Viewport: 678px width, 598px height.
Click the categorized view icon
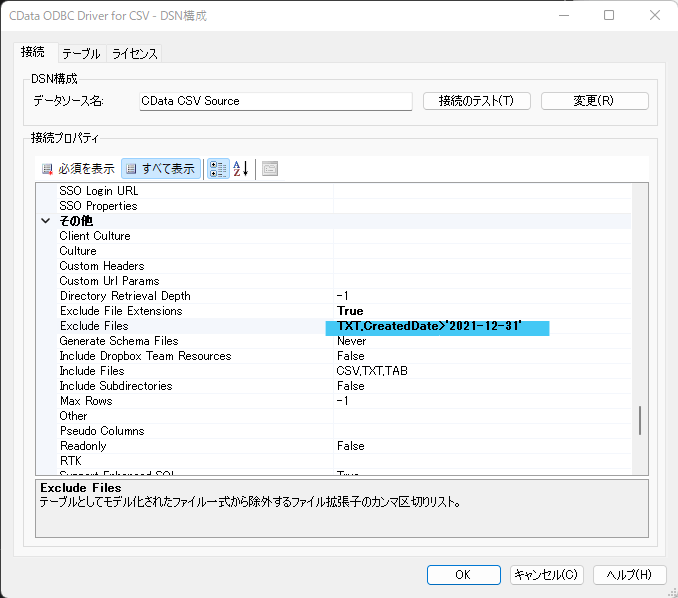218,169
